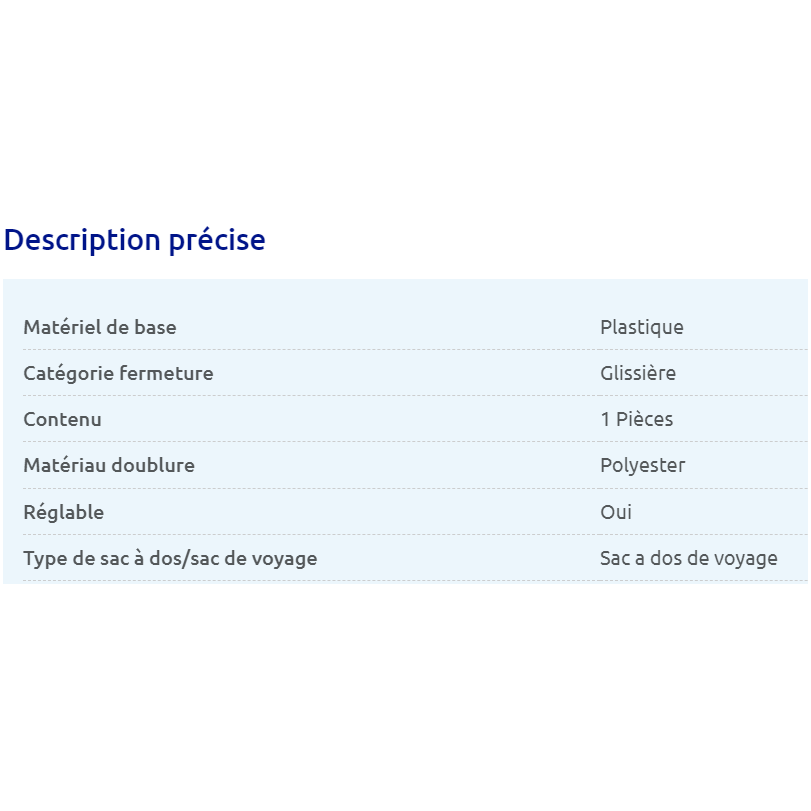Click the 'Contenu' label

(x=62, y=419)
